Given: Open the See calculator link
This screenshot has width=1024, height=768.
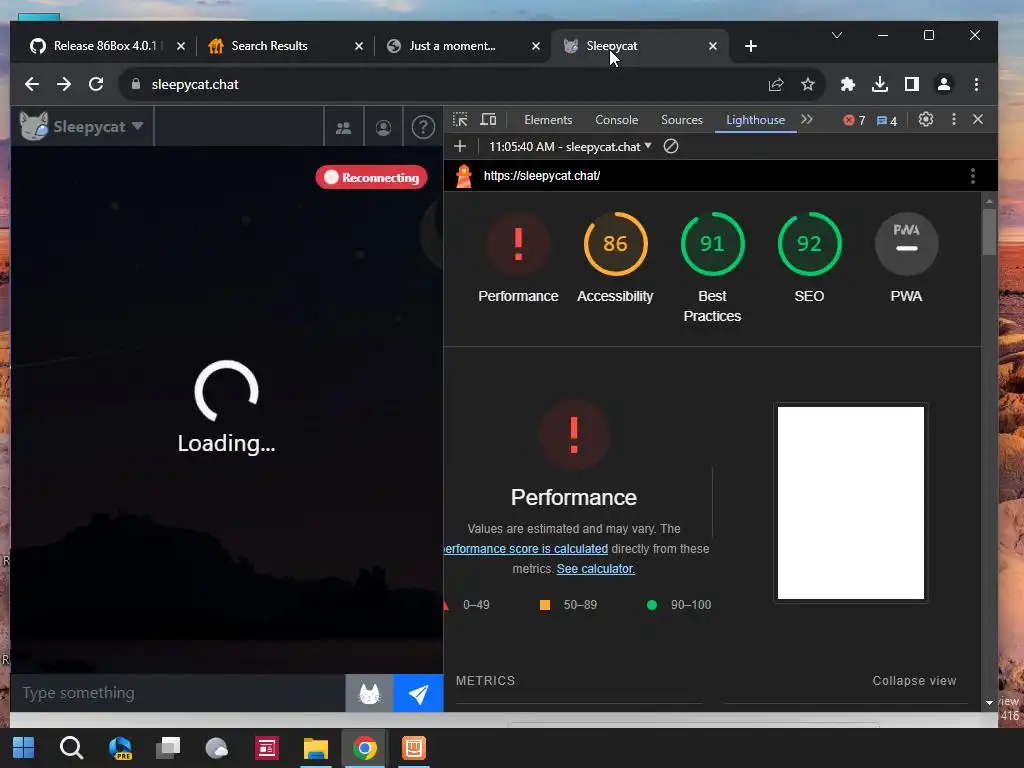Looking at the screenshot, I should click(596, 569).
